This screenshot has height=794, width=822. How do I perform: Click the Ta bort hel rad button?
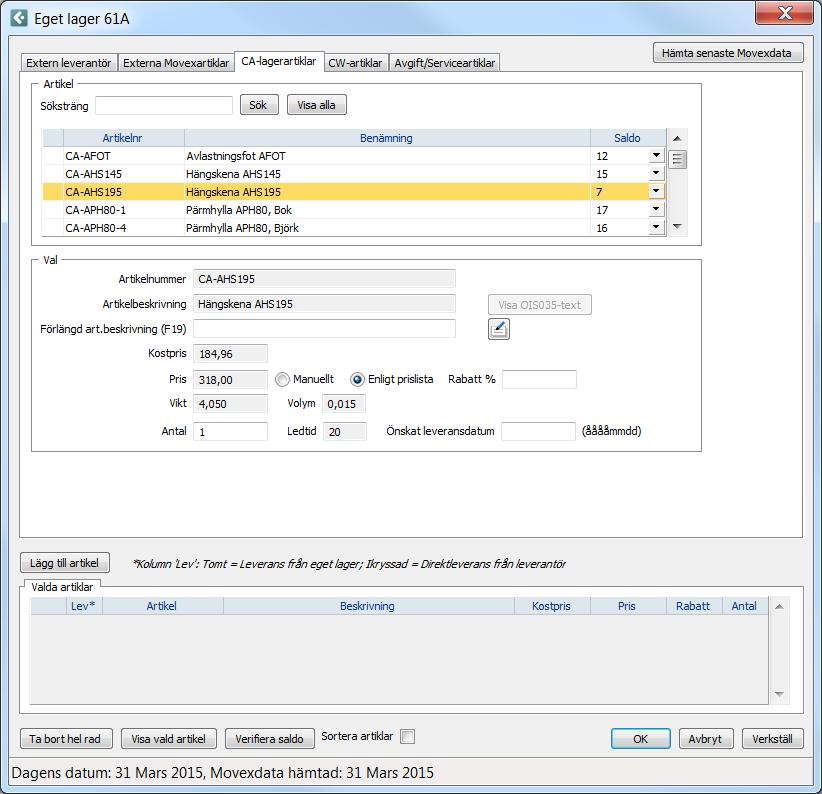pos(66,739)
